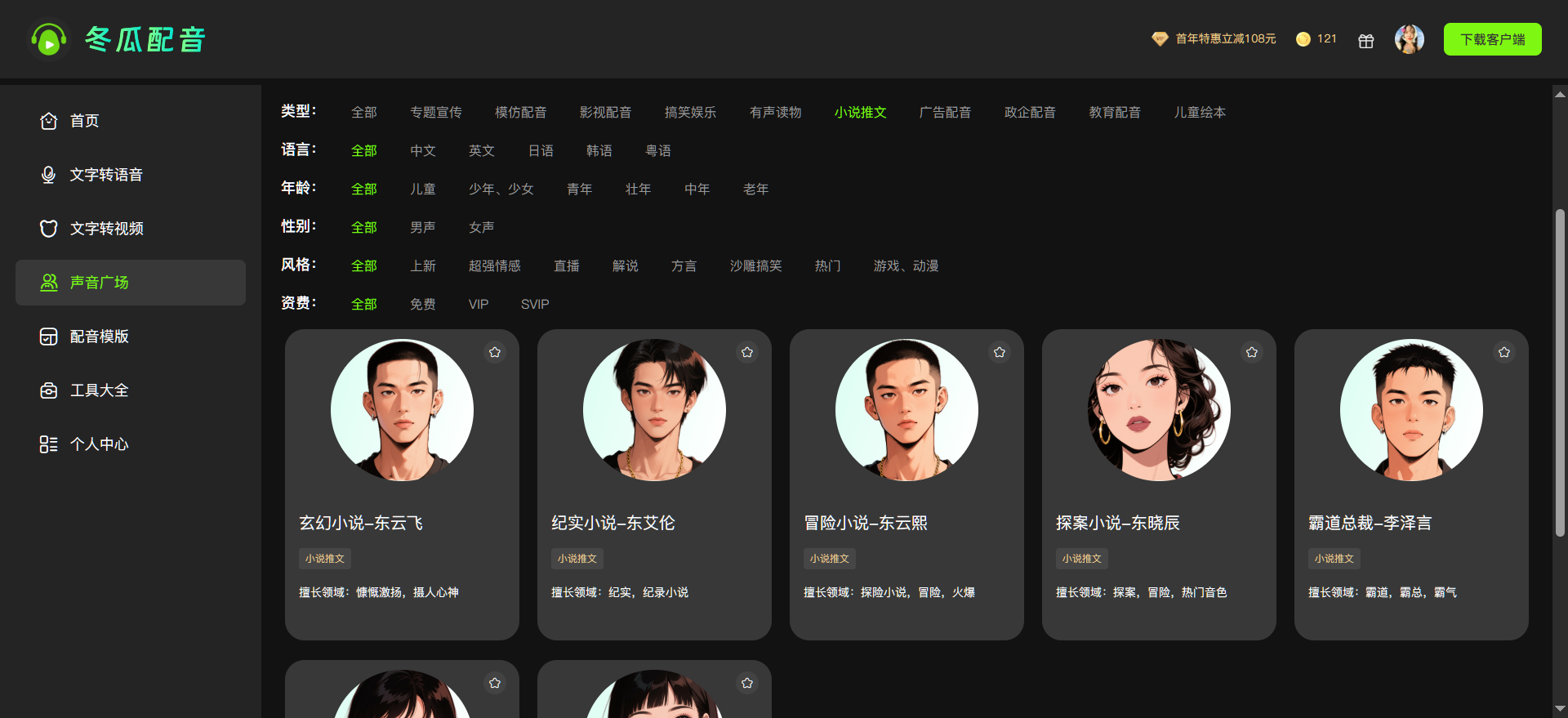
Task: Favorite the 探案小说-东晓辰 voice card star
Action: tap(1252, 352)
